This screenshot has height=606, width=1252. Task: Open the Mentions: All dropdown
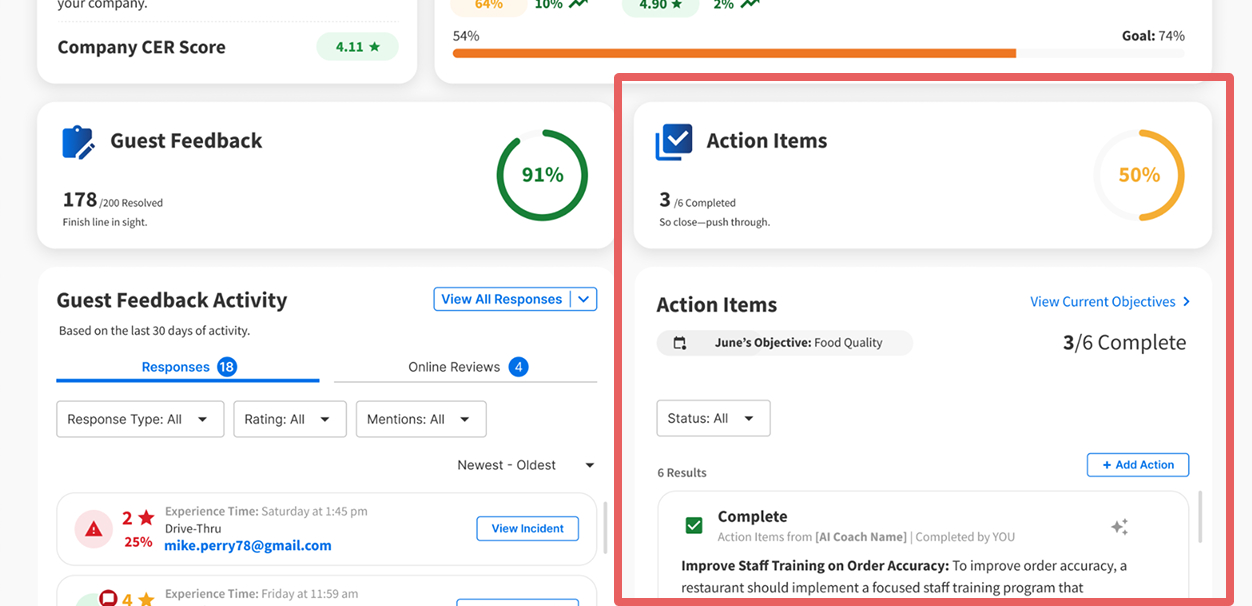[421, 419]
